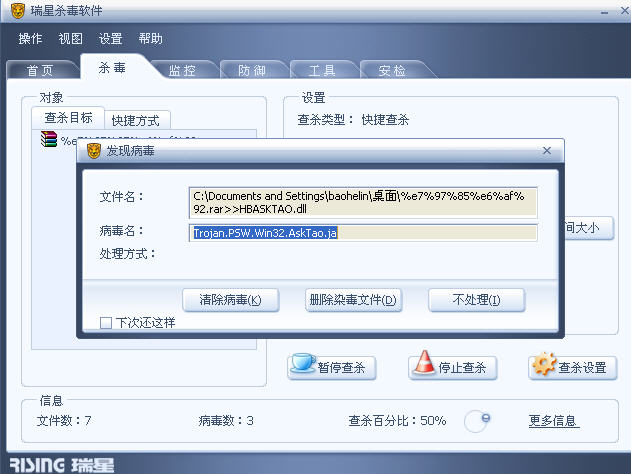Click the Rising lion logo in title bar
Image resolution: width=631 pixels, height=474 pixels.
18,11
